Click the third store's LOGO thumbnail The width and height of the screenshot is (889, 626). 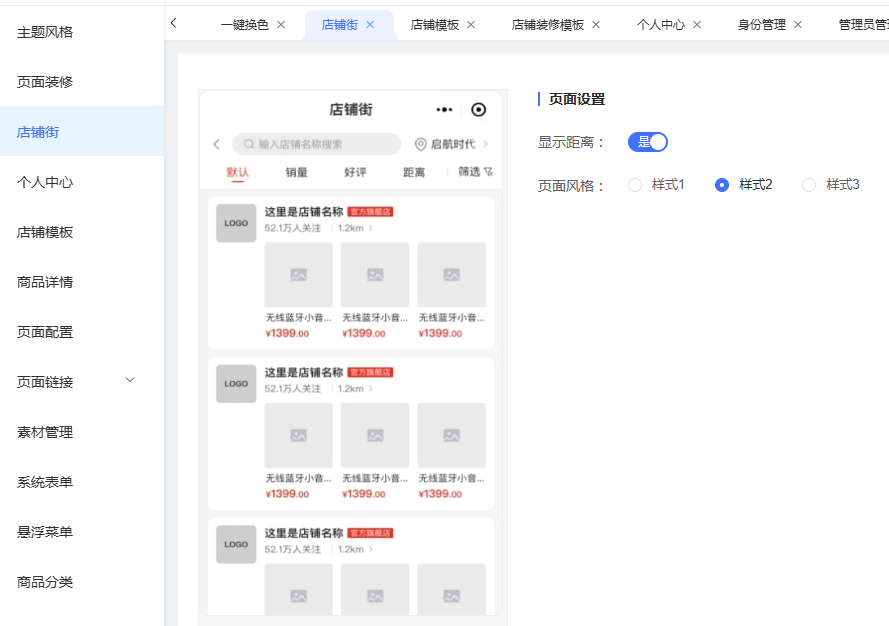236,544
